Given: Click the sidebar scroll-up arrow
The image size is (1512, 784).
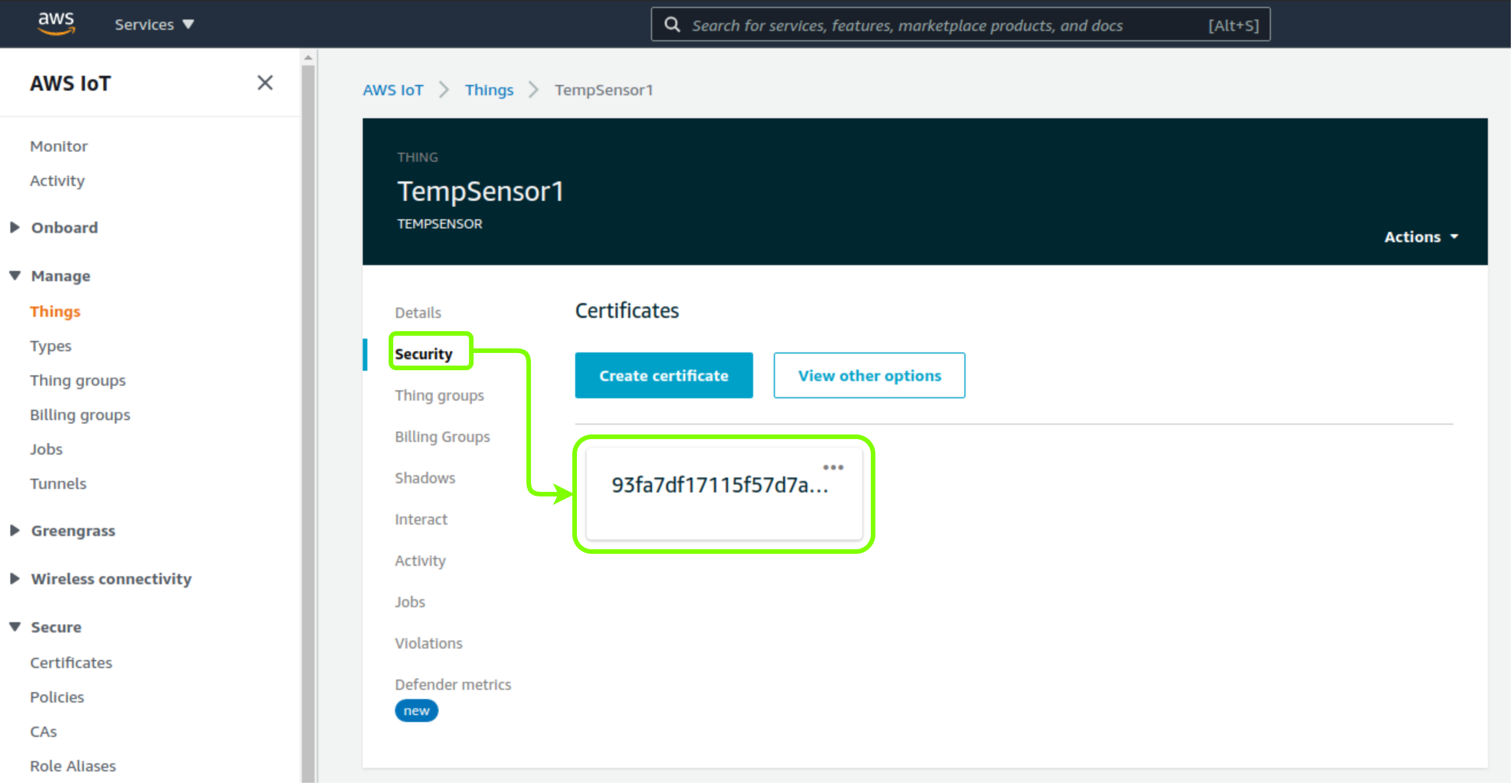Looking at the screenshot, I should point(308,58).
